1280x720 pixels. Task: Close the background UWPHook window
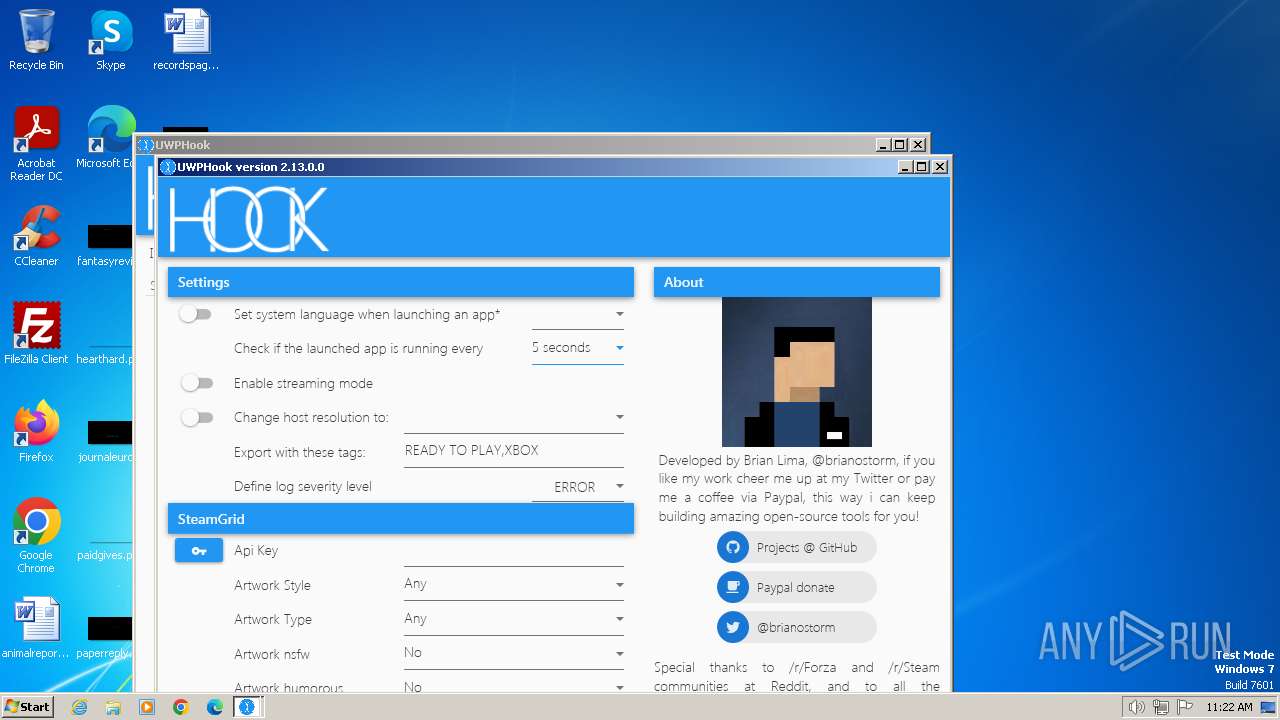click(918, 145)
